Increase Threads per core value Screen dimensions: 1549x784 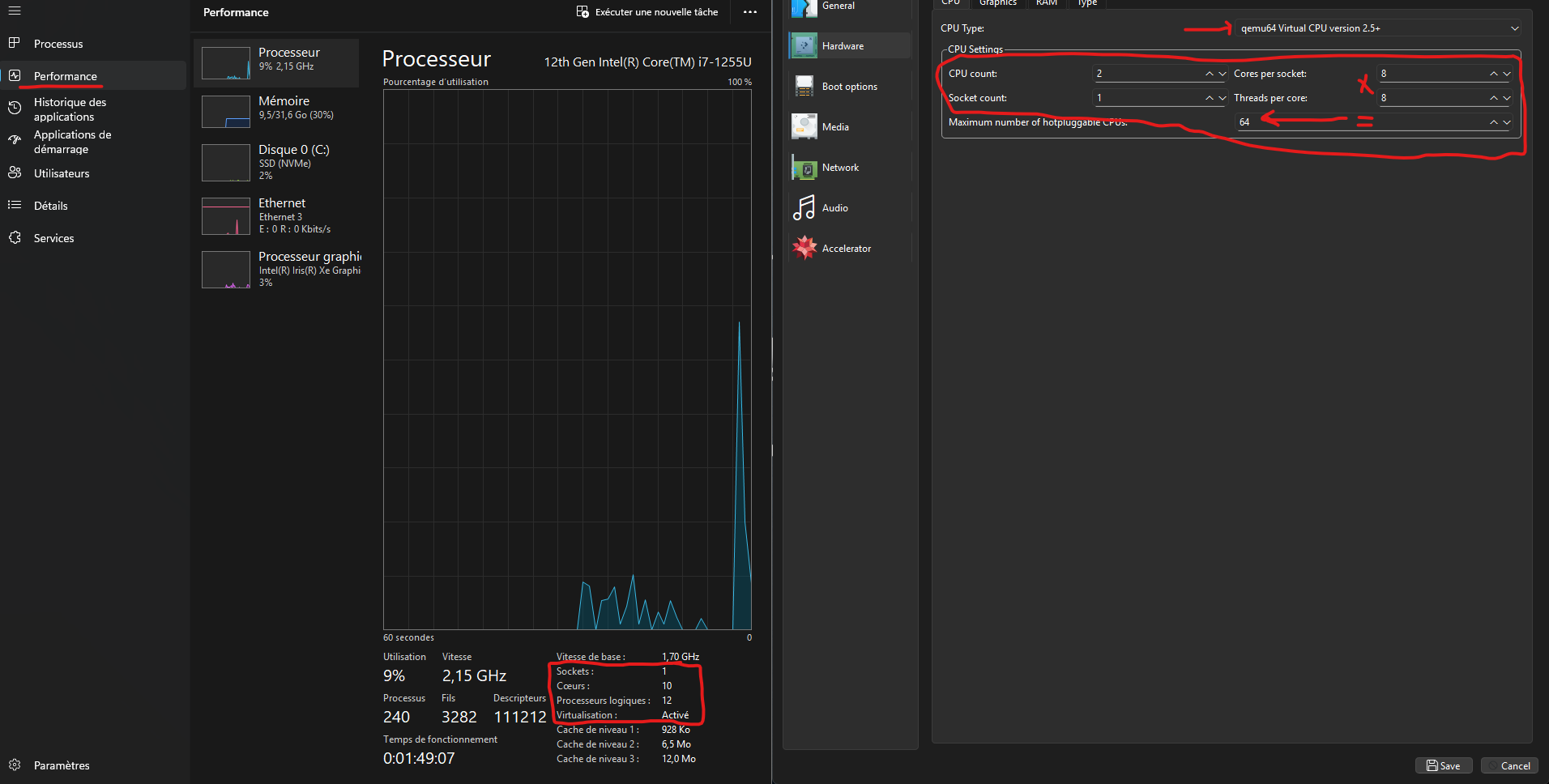tap(1493, 98)
